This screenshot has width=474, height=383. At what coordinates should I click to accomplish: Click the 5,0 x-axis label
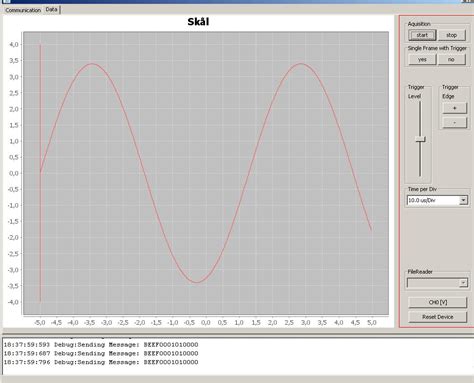pyautogui.click(x=372, y=323)
